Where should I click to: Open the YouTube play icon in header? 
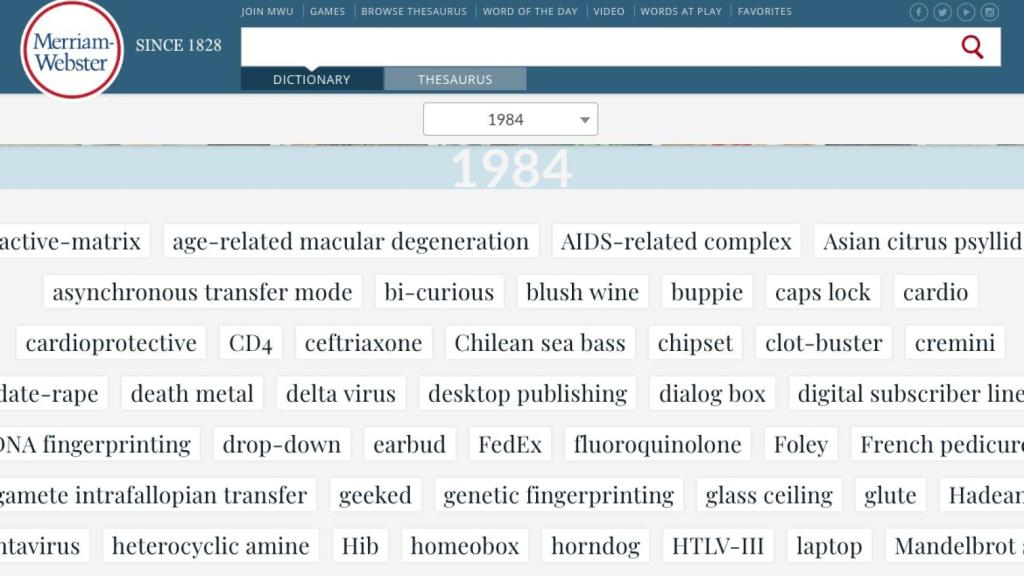coord(966,12)
